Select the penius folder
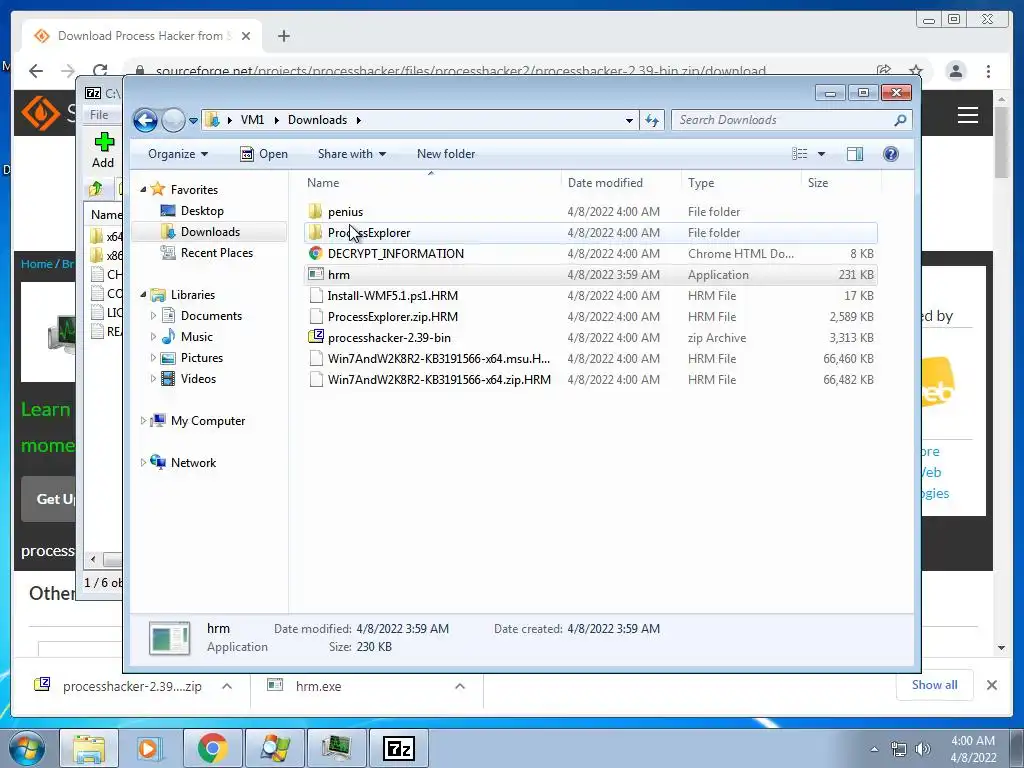Screen dimensions: 1024x768 pyautogui.click(x=590, y=212)
